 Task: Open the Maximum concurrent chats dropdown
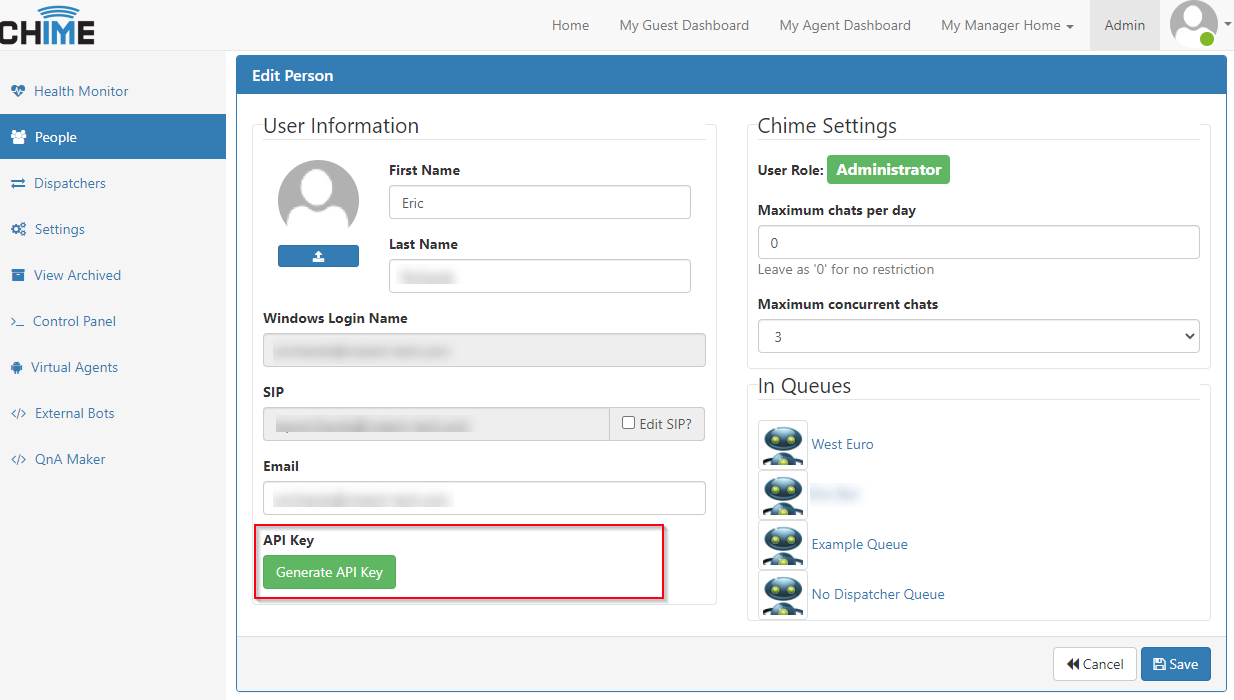978,337
